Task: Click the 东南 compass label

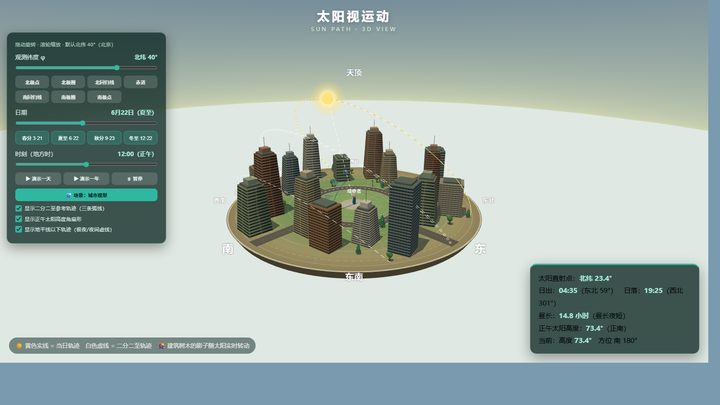Action: tap(354, 276)
